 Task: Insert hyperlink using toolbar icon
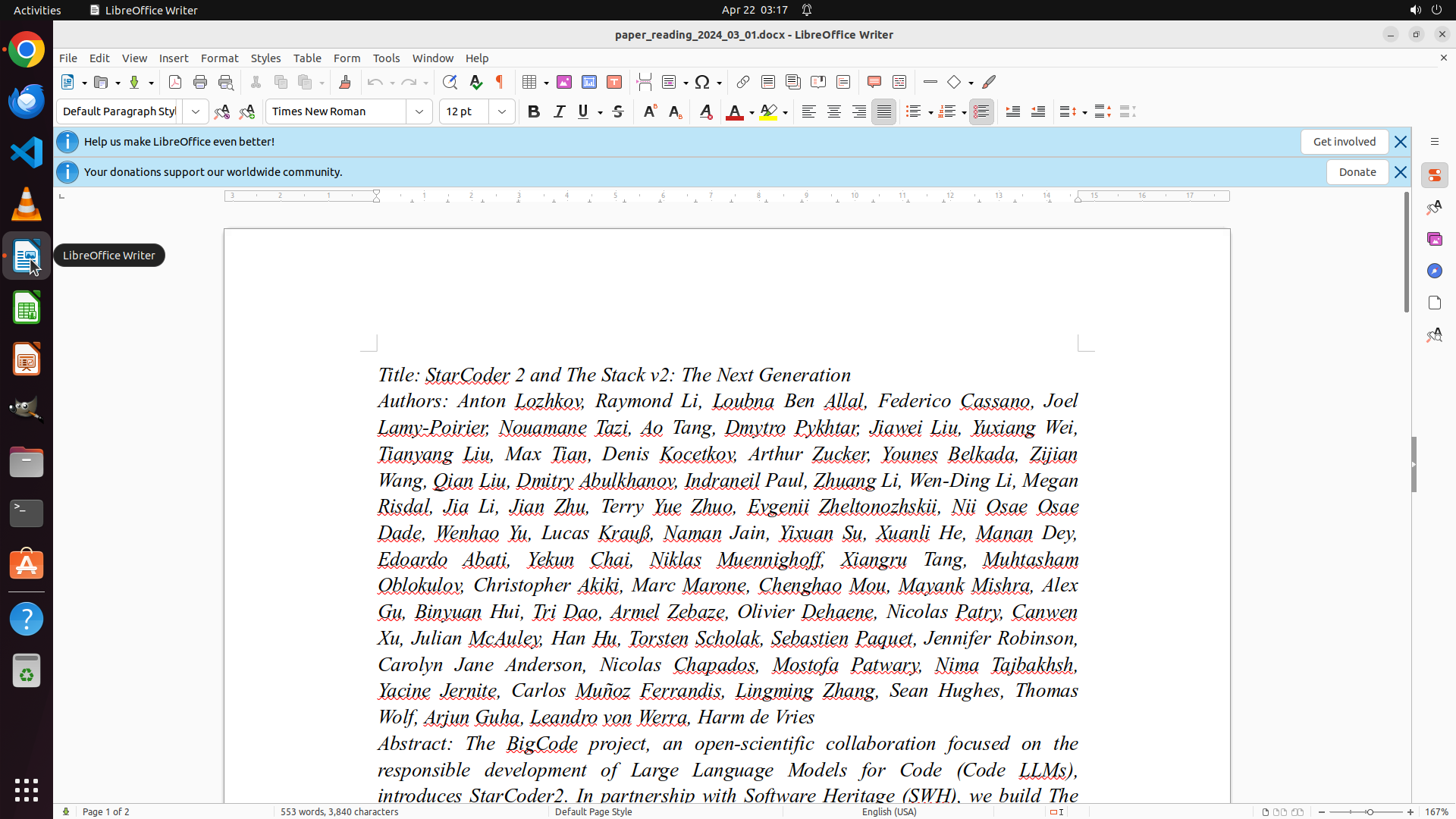743,82
